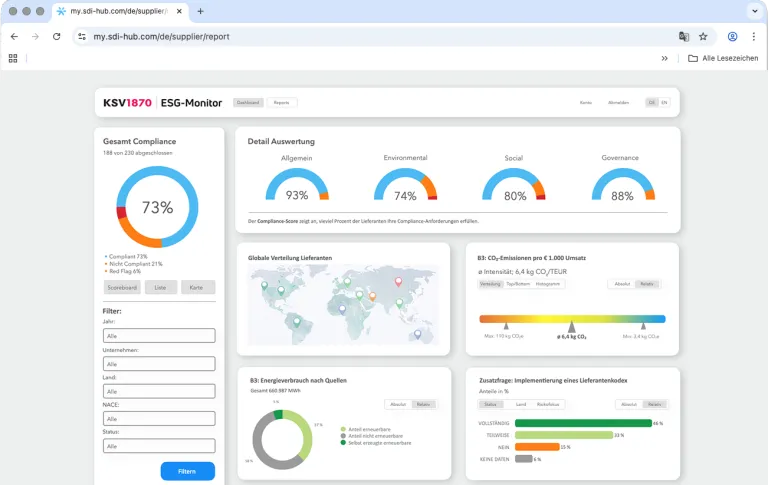Click the CO₂ intensity gradient bar
768x485 pixels.
(x=572, y=318)
